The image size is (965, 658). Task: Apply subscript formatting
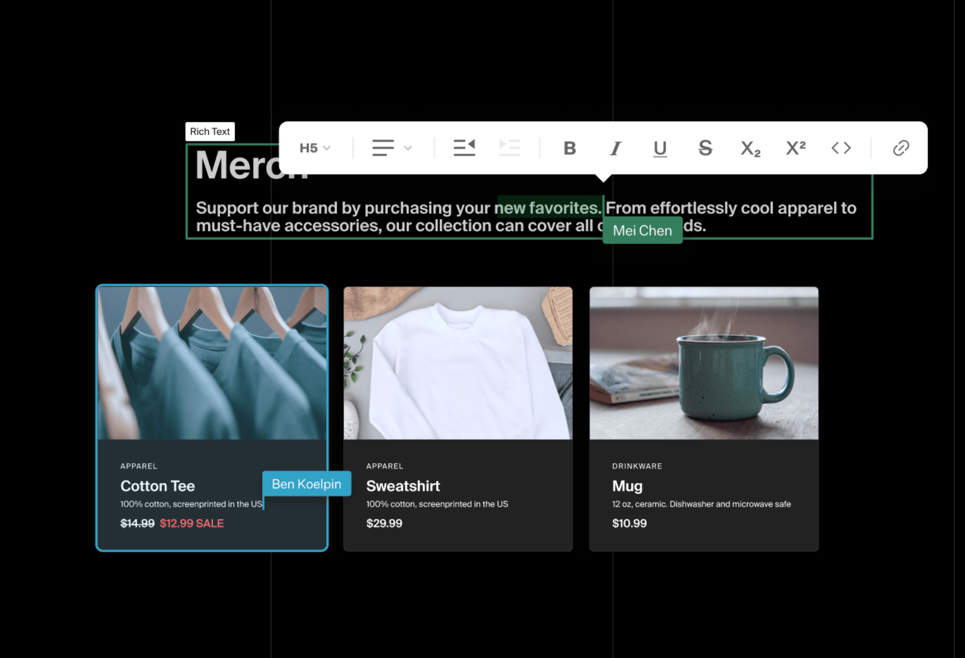click(x=750, y=148)
